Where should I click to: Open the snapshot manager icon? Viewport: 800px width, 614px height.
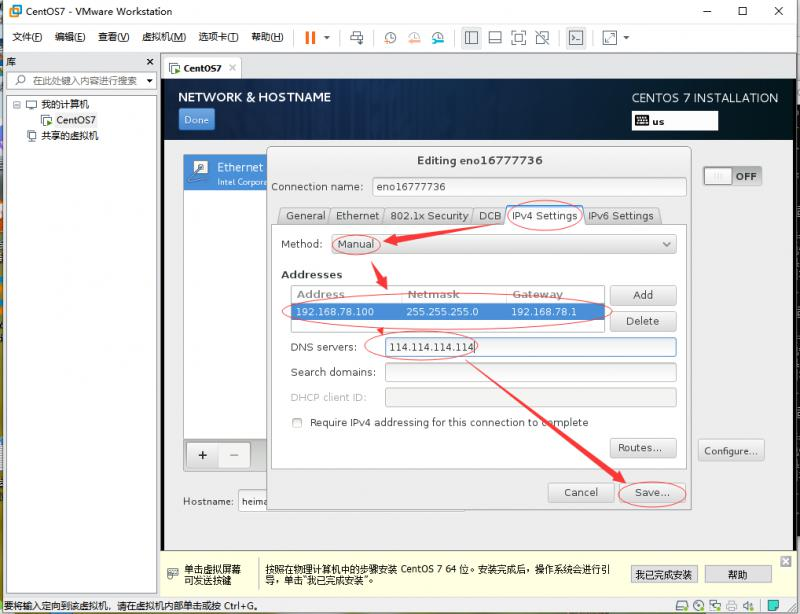point(438,38)
